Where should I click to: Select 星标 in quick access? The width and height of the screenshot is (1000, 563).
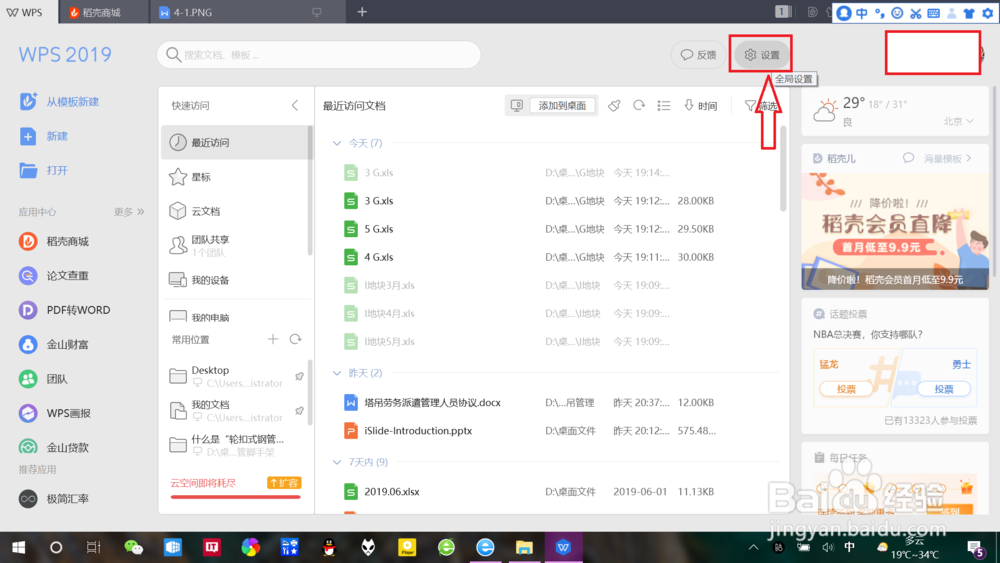tap(235, 177)
